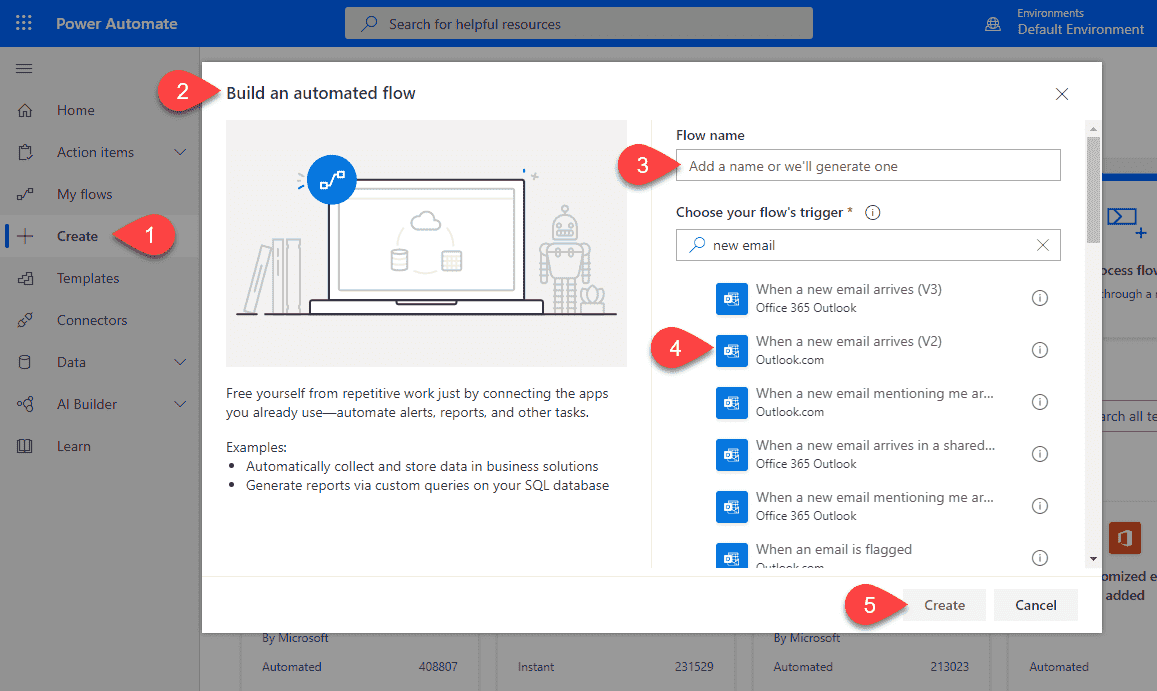Click the Flow name input field
Screen dimensions: 1157x691
(x=868, y=165)
